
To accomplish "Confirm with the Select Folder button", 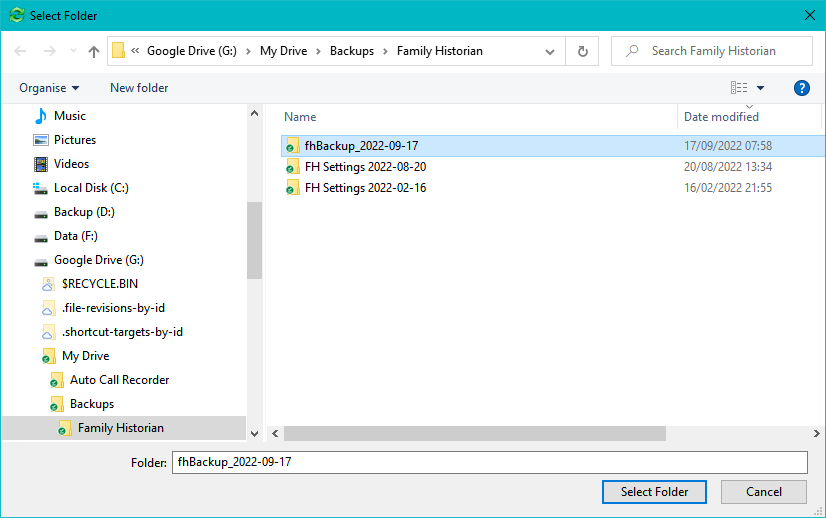I will 654,492.
